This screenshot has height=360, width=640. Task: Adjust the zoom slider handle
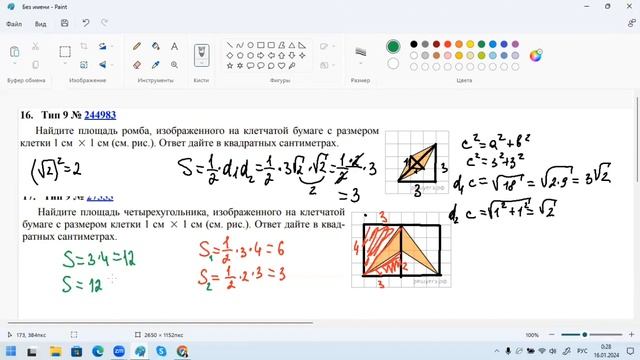(x=585, y=335)
